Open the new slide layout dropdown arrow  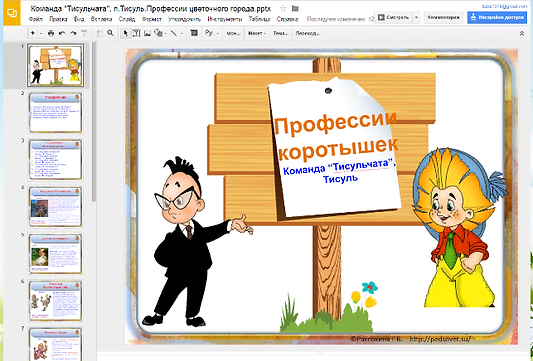coord(41,33)
